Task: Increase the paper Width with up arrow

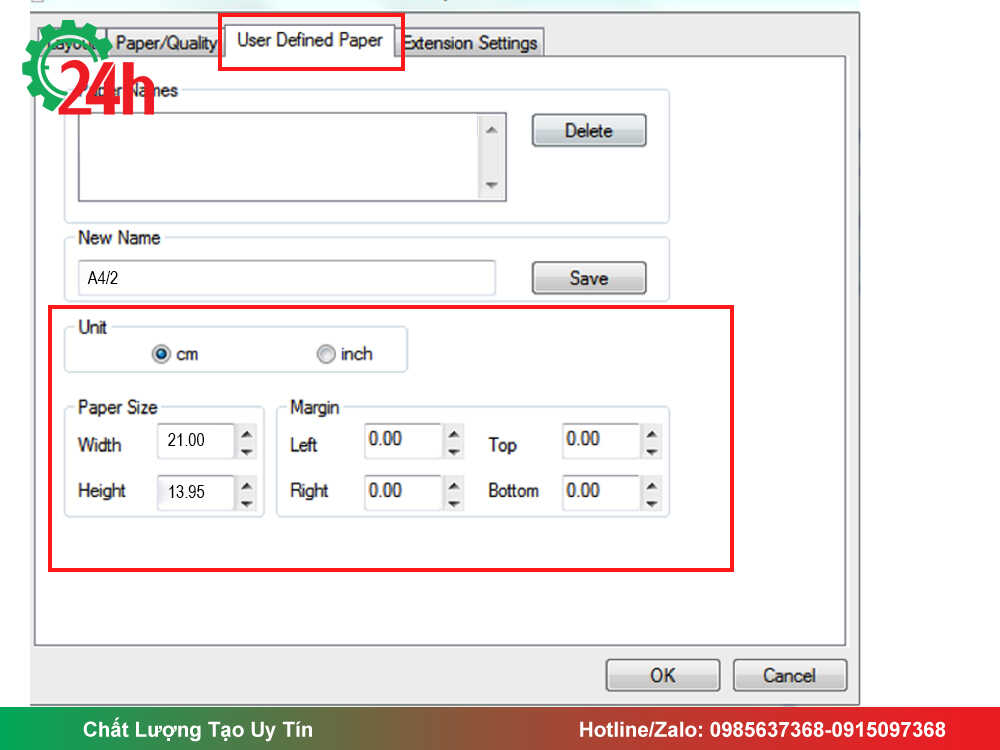Action: [x=247, y=434]
